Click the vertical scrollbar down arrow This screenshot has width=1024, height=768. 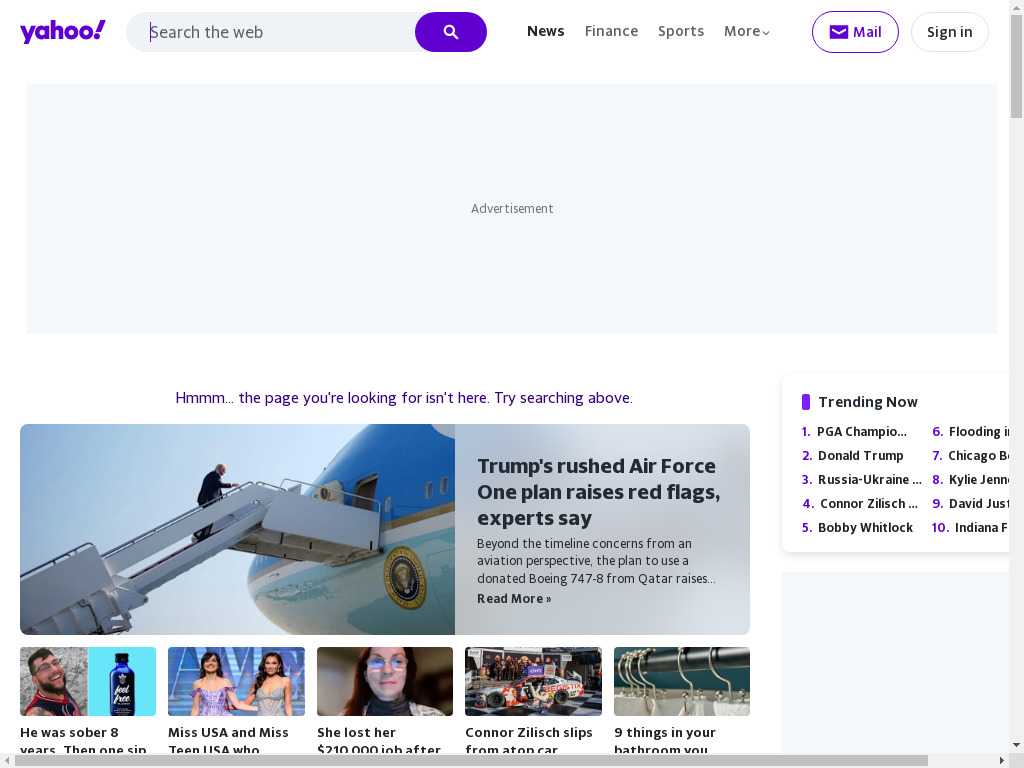[1016, 745]
